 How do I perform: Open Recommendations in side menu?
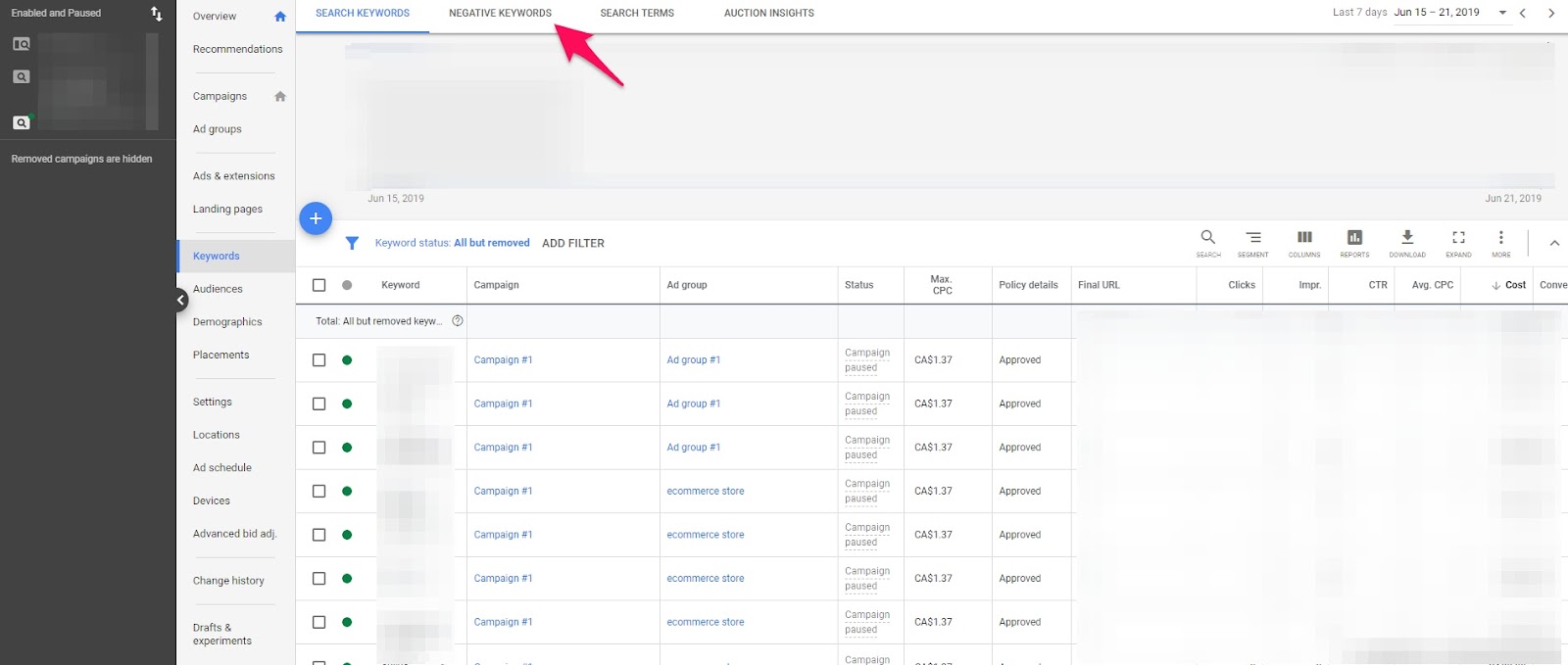point(237,49)
